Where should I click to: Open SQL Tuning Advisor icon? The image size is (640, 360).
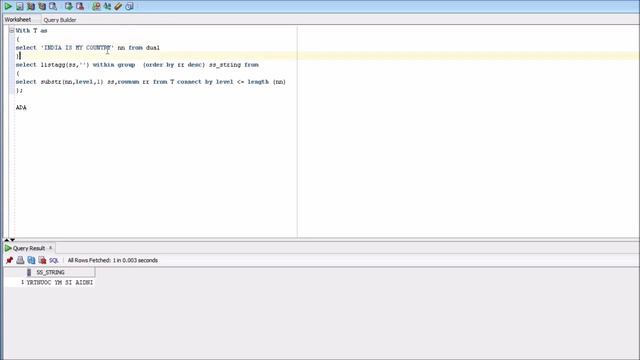coord(53,6)
